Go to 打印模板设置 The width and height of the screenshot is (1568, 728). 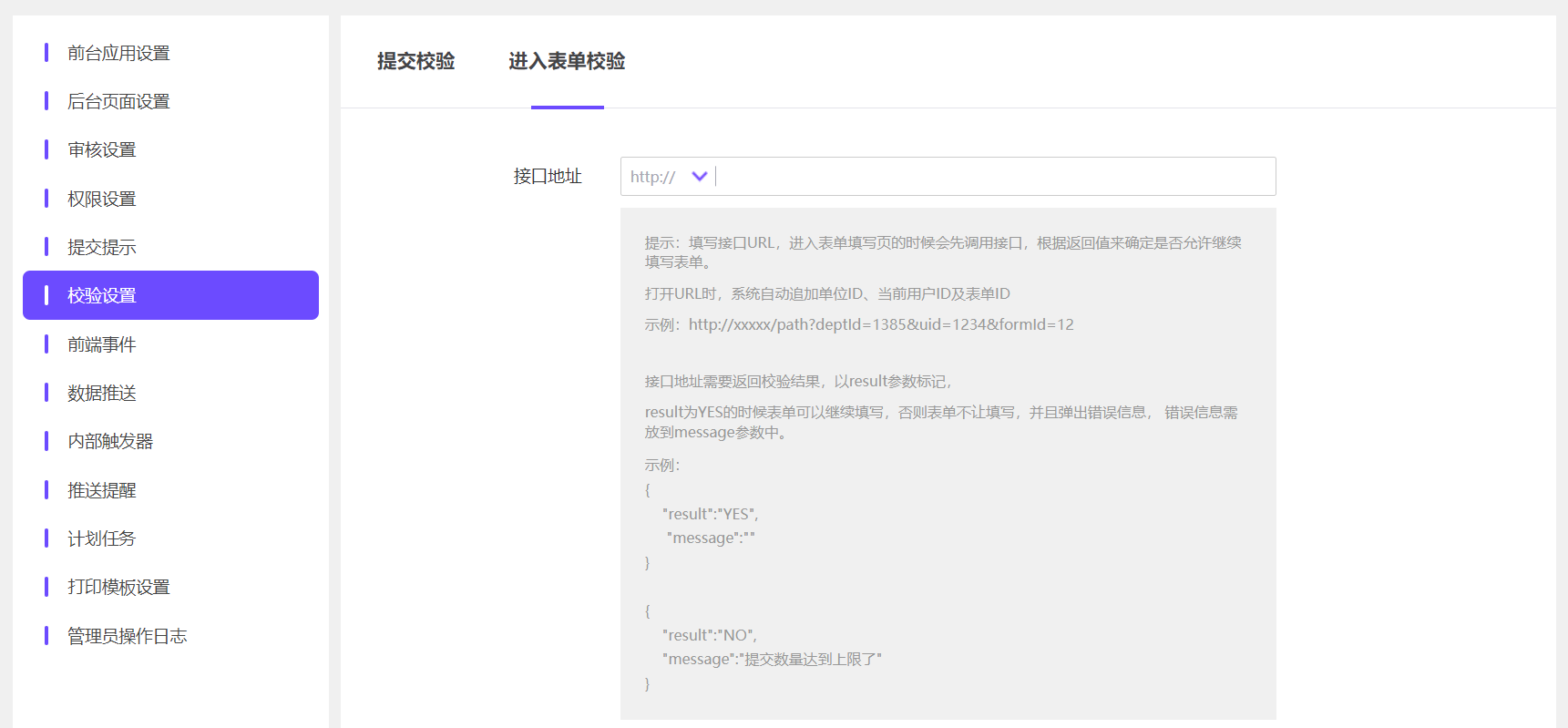click(x=118, y=587)
